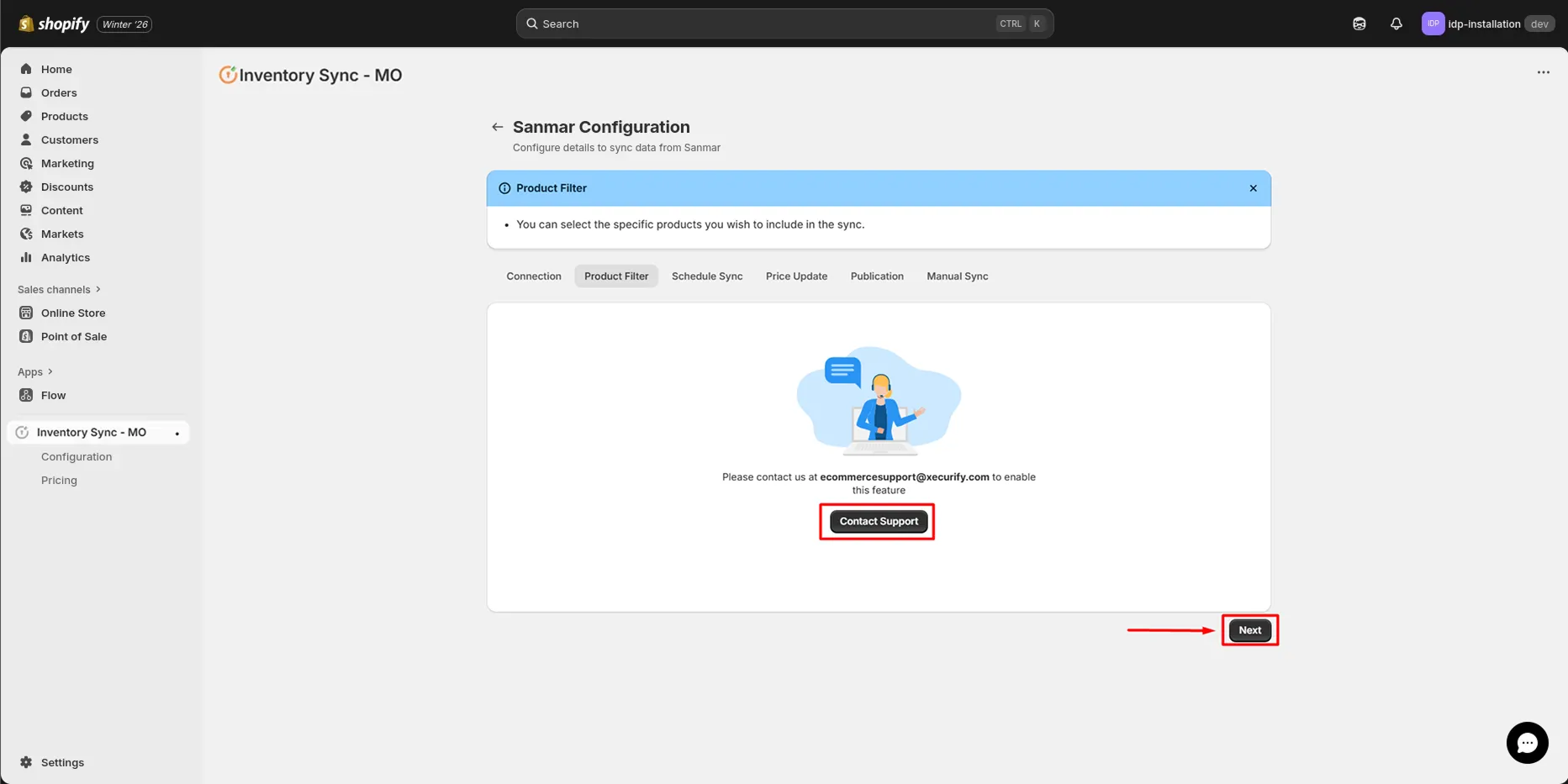Open the Discounts section

pos(67,187)
